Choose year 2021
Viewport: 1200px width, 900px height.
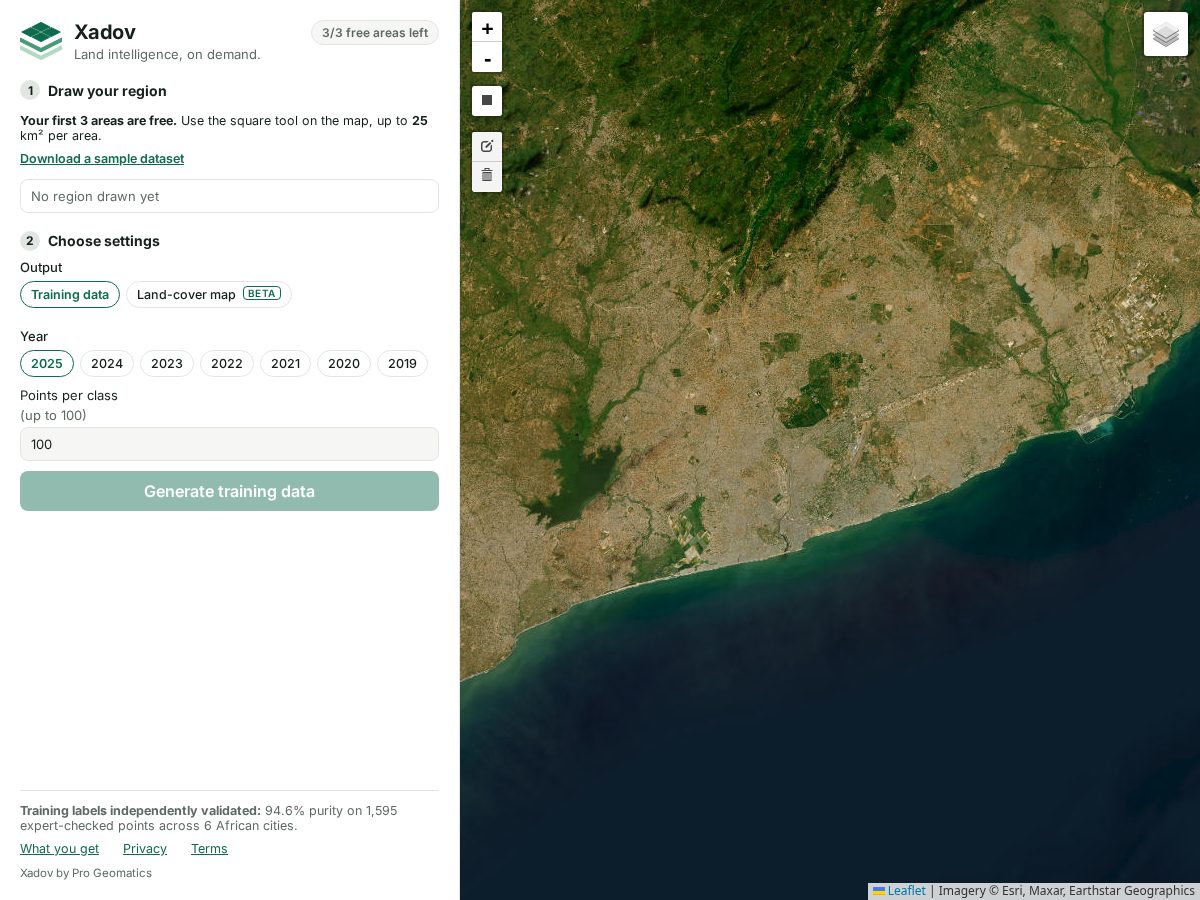click(286, 364)
